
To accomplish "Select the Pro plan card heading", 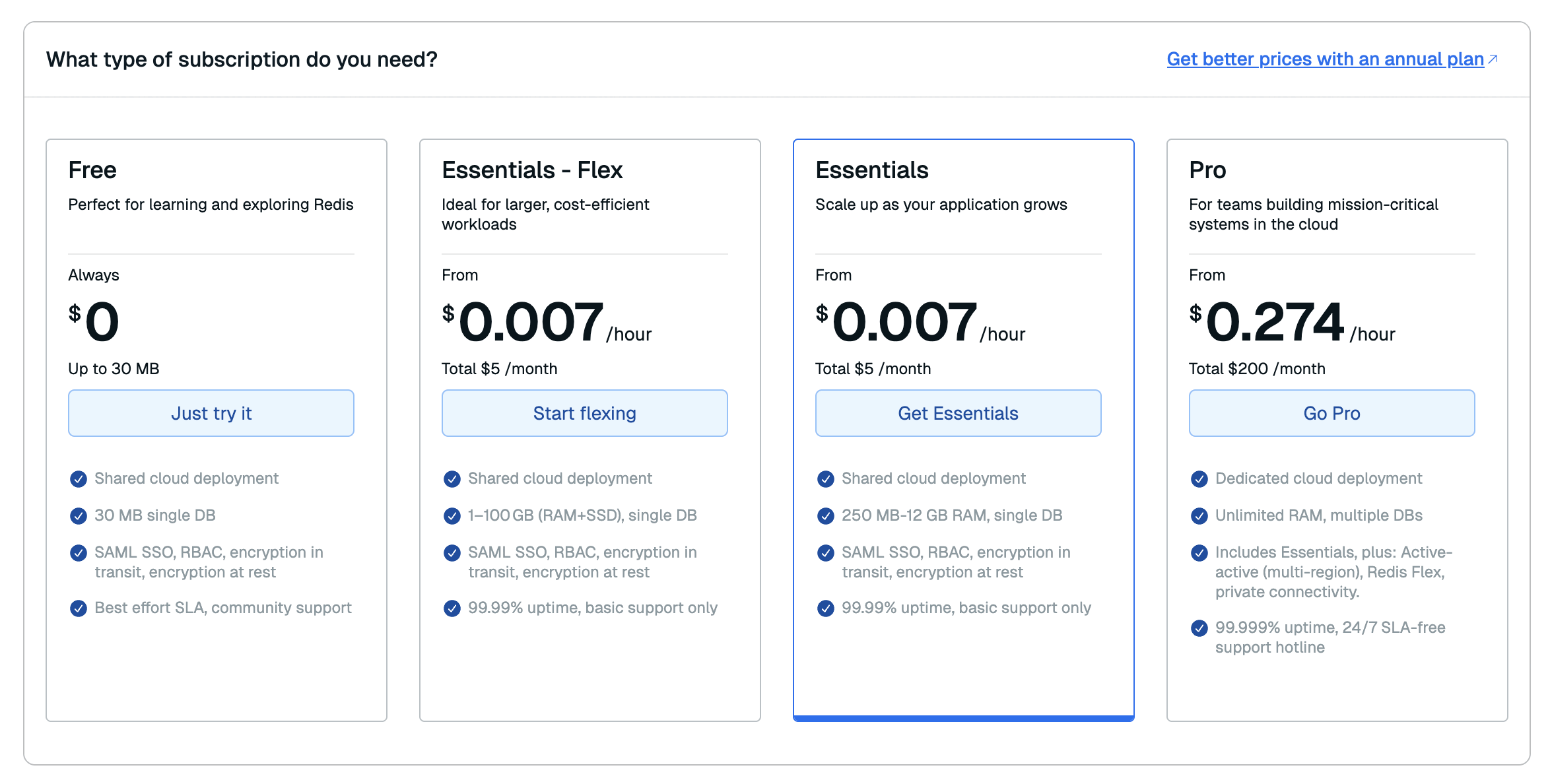I will click(1207, 170).
